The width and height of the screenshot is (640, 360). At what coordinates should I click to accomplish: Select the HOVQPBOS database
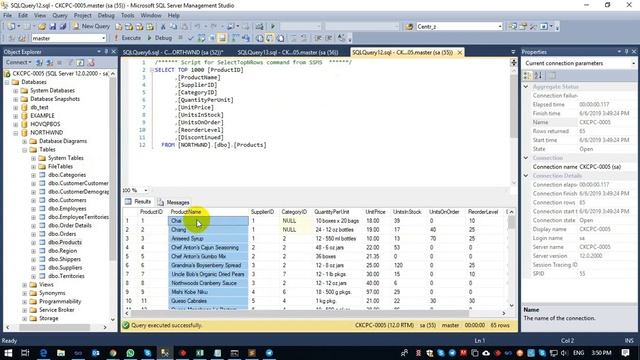45,124
